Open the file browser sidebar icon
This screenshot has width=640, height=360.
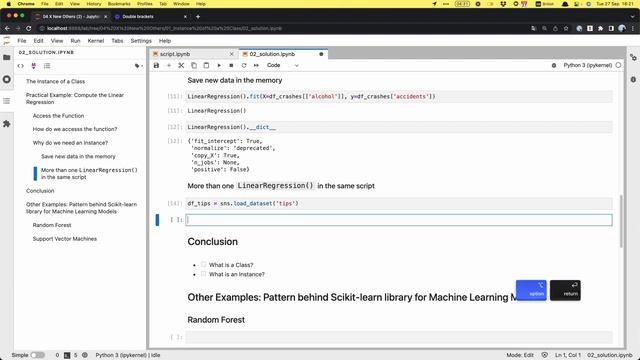coord(7,58)
